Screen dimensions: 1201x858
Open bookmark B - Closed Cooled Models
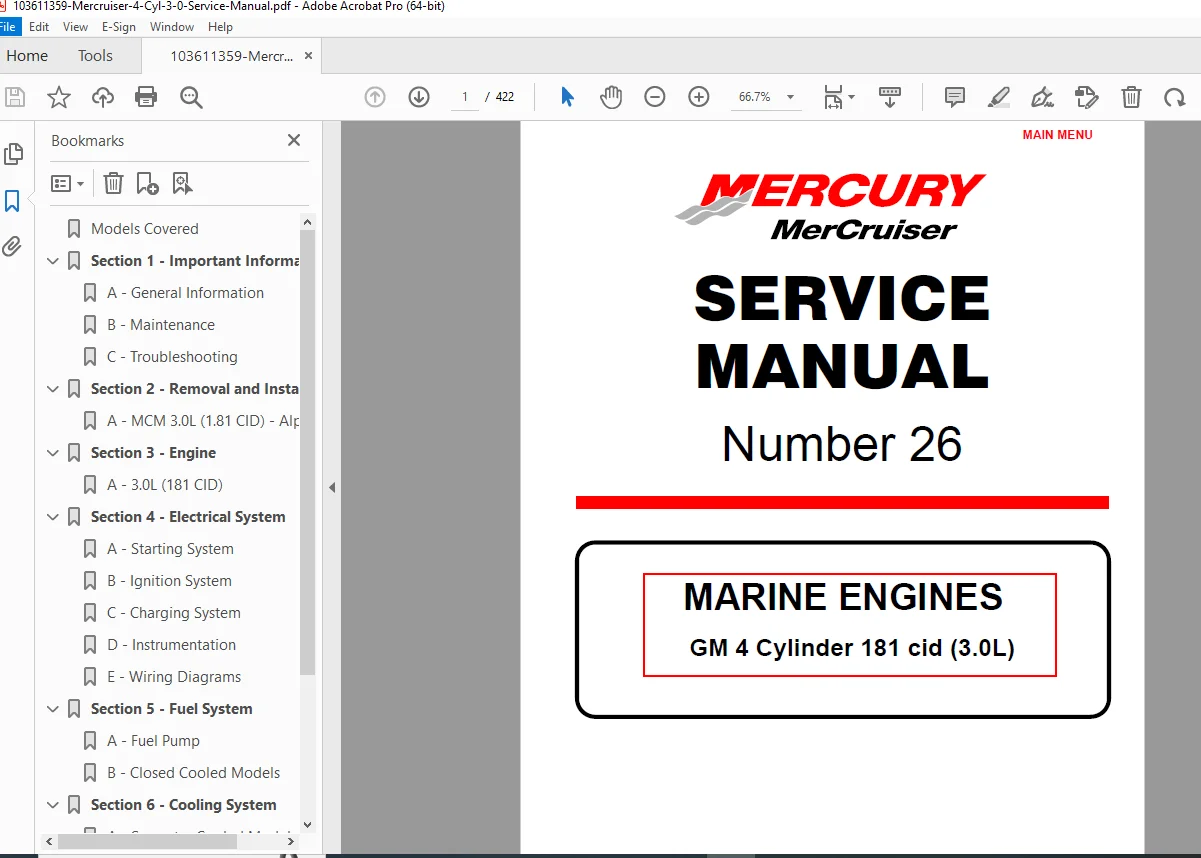click(193, 773)
